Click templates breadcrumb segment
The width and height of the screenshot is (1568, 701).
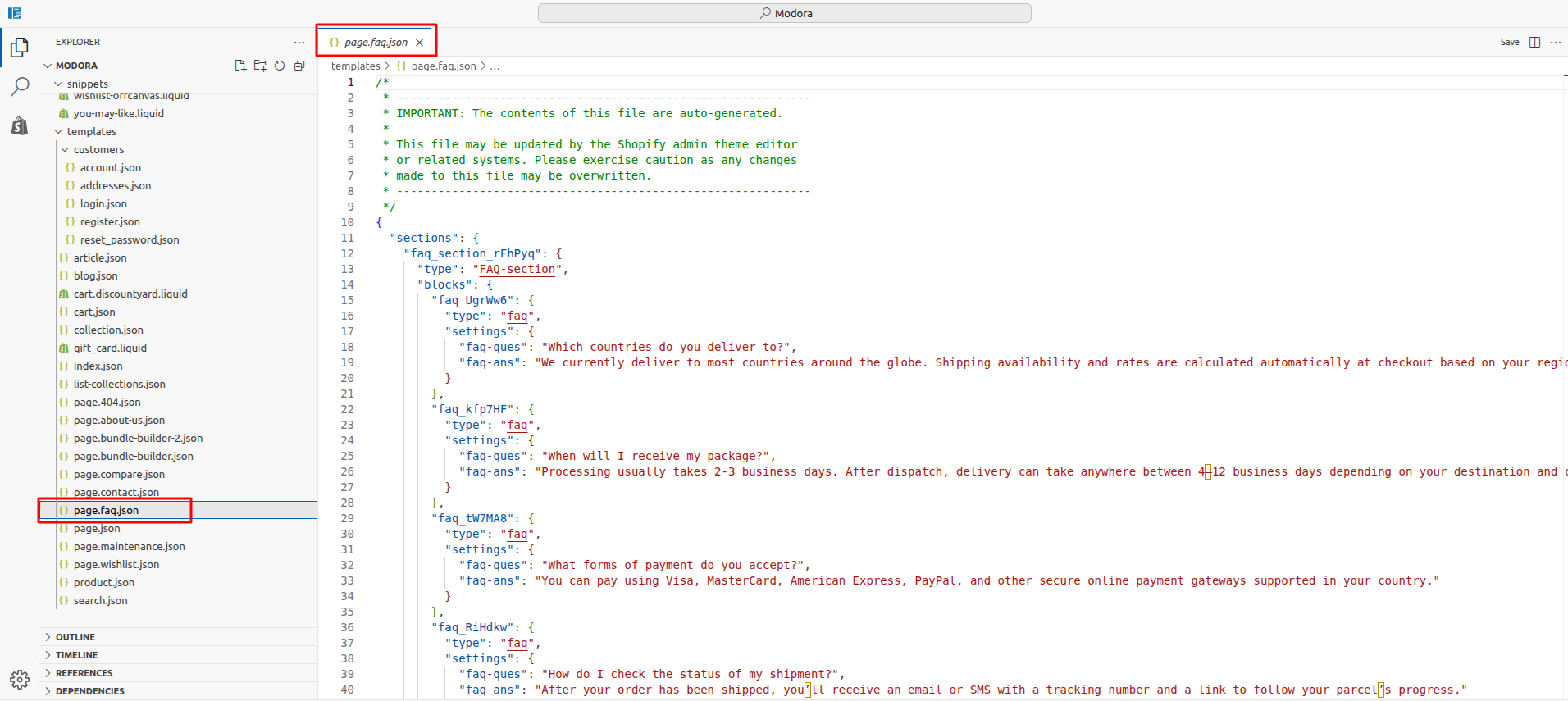356,66
